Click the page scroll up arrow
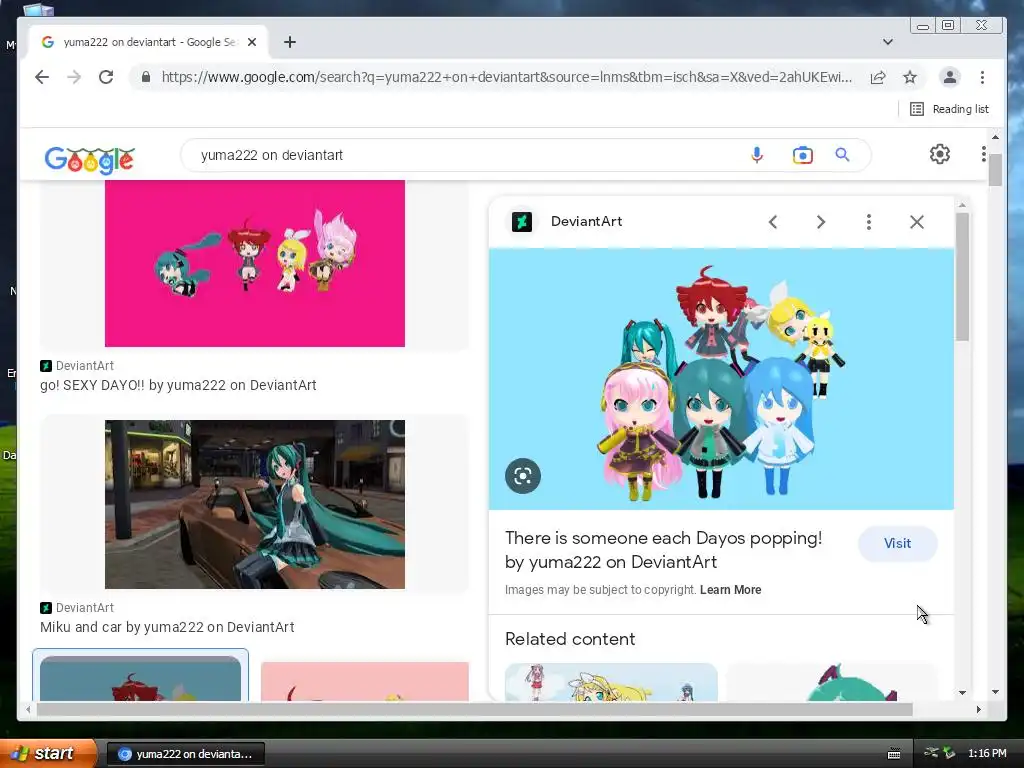 (995, 137)
